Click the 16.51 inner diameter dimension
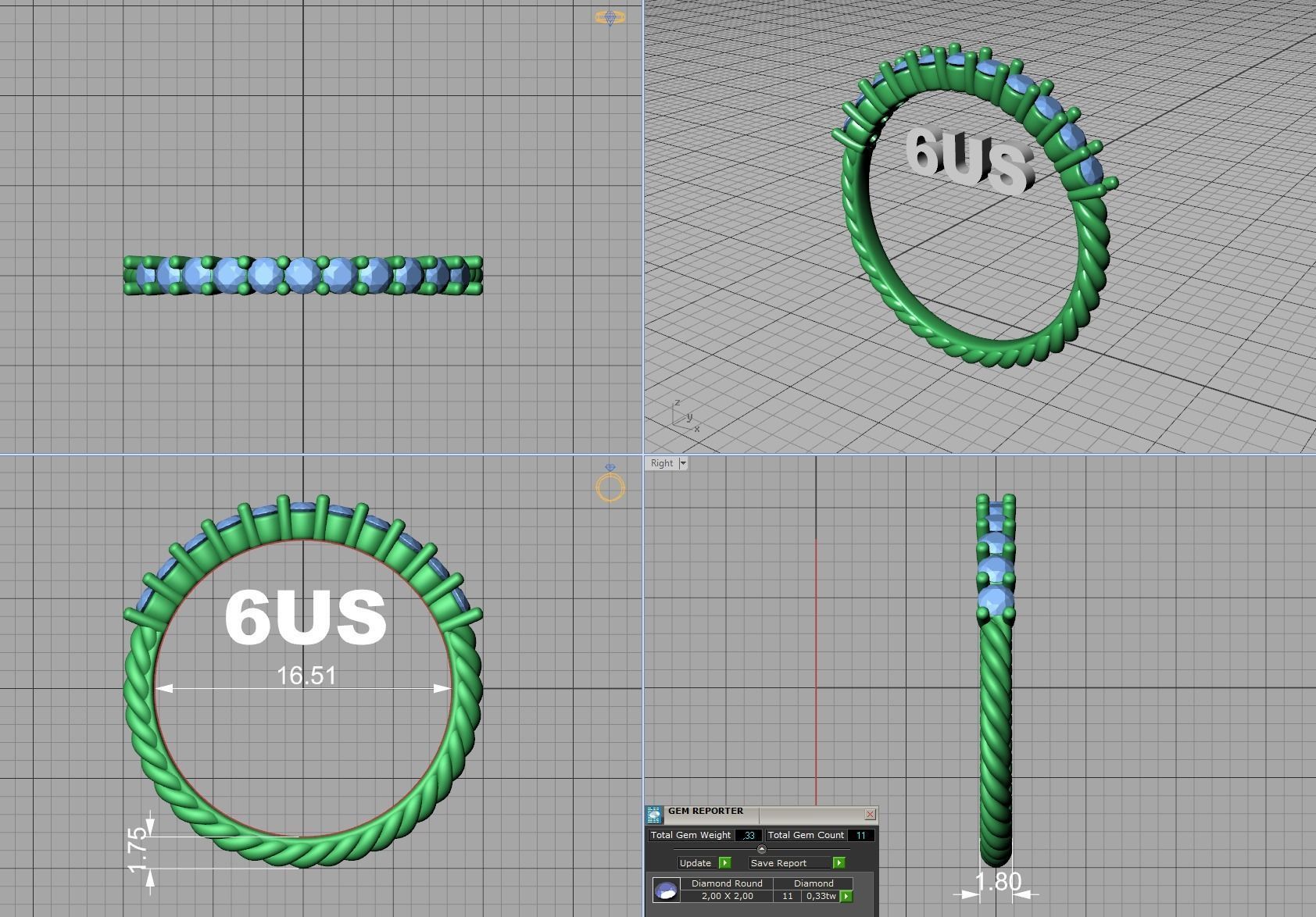Image resolution: width=1316 pixels, height=917 pixels. tap(306, 676)
